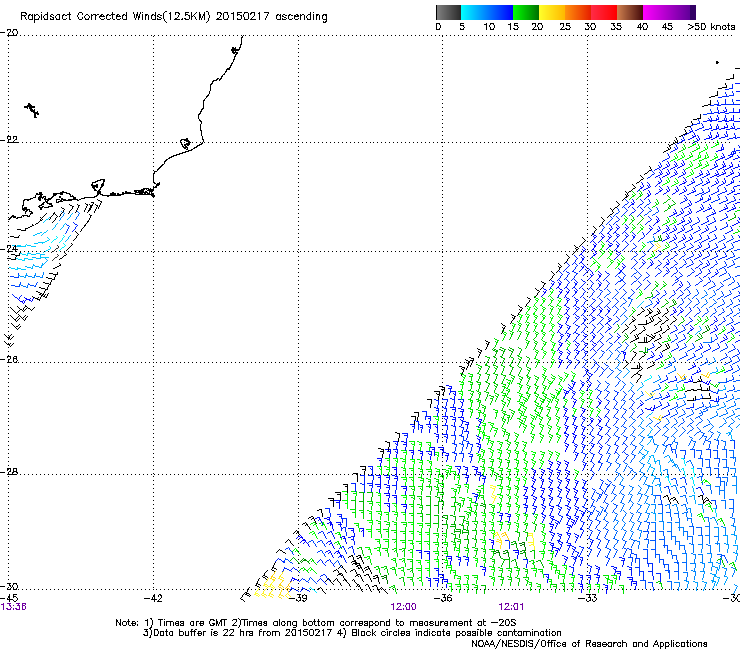Click the cyan-blue 5–15 knots legend segment

[x=487, y=12]
